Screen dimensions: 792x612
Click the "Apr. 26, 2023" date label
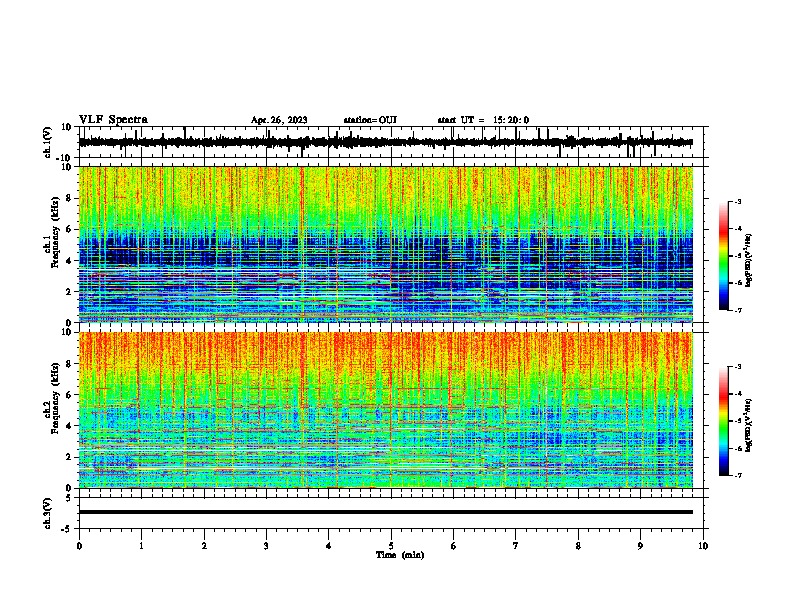pos(279,120)
